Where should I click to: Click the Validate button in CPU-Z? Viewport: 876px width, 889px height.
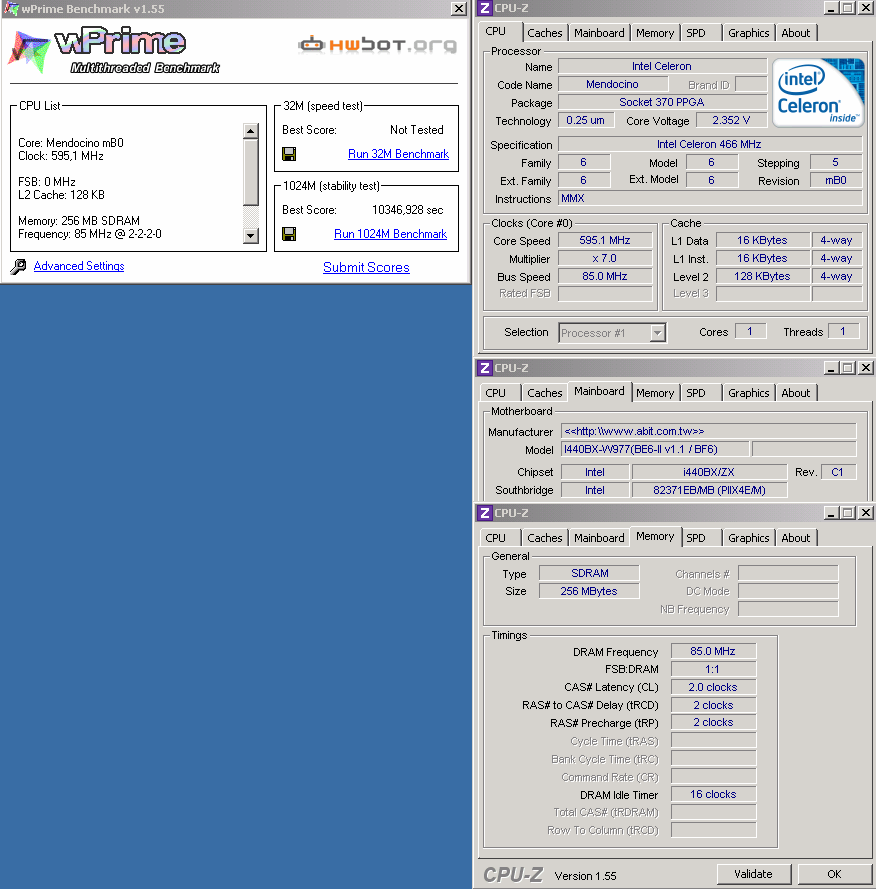(754, 874)
